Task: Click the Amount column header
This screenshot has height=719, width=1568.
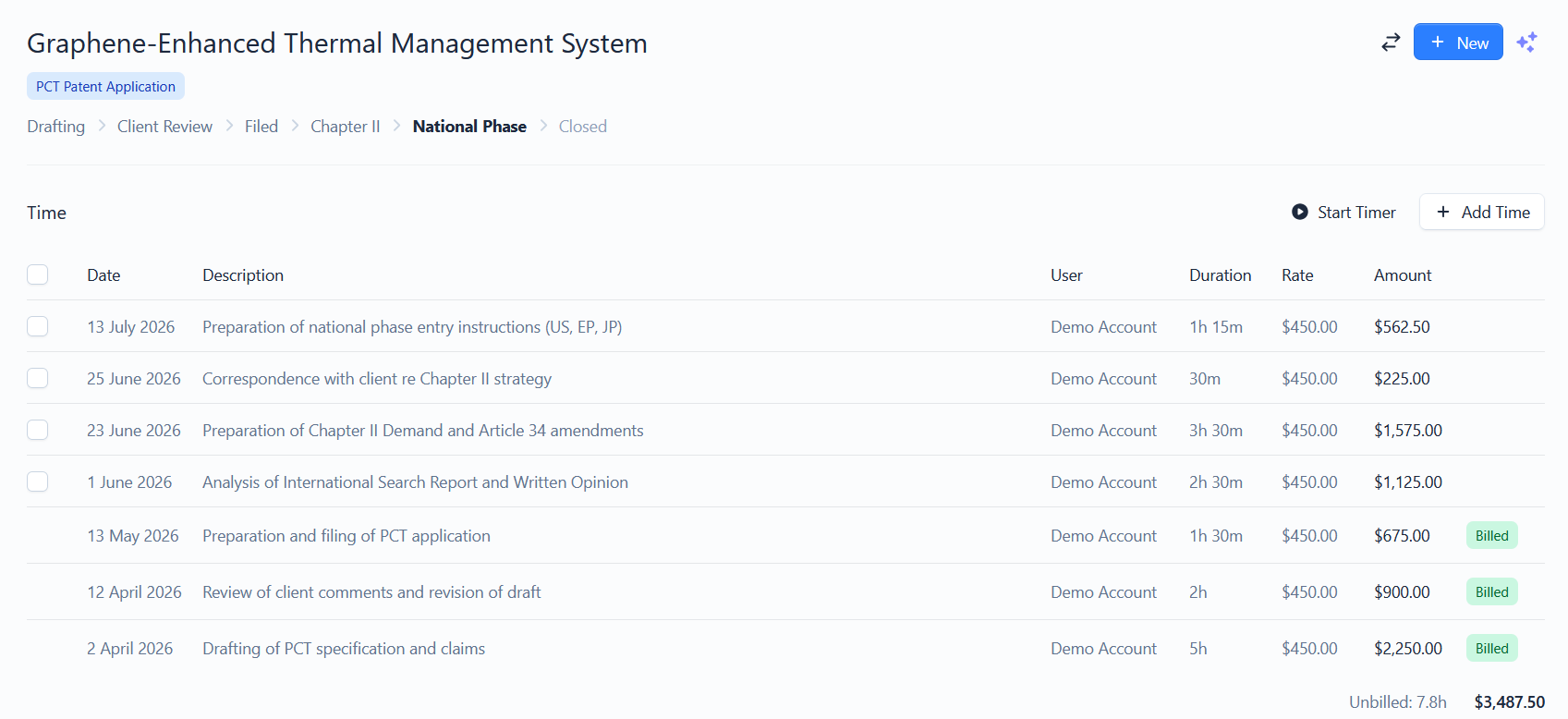Action: (x=1403, y=275)
